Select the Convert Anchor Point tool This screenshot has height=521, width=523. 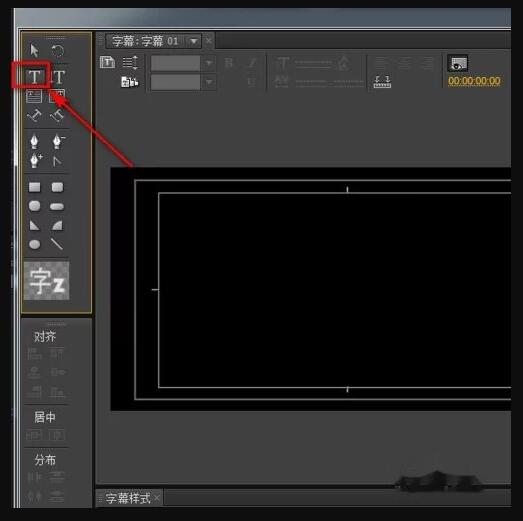tap(57, 162)
